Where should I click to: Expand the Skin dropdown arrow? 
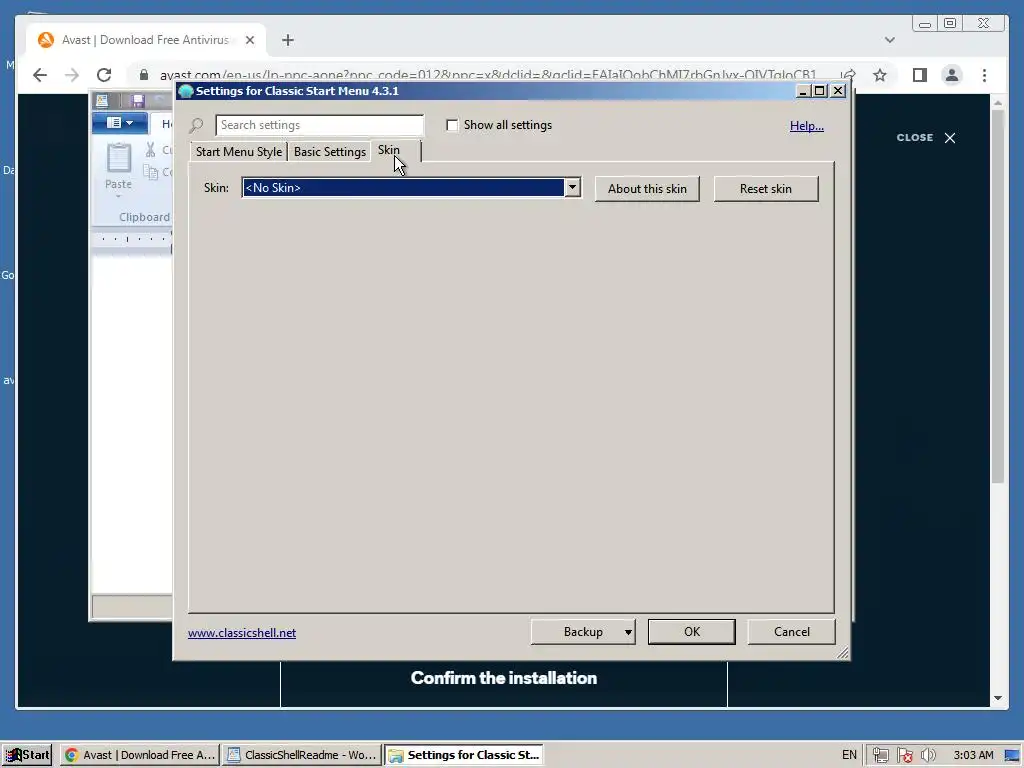pyautogui.click(x=572, y=187)
